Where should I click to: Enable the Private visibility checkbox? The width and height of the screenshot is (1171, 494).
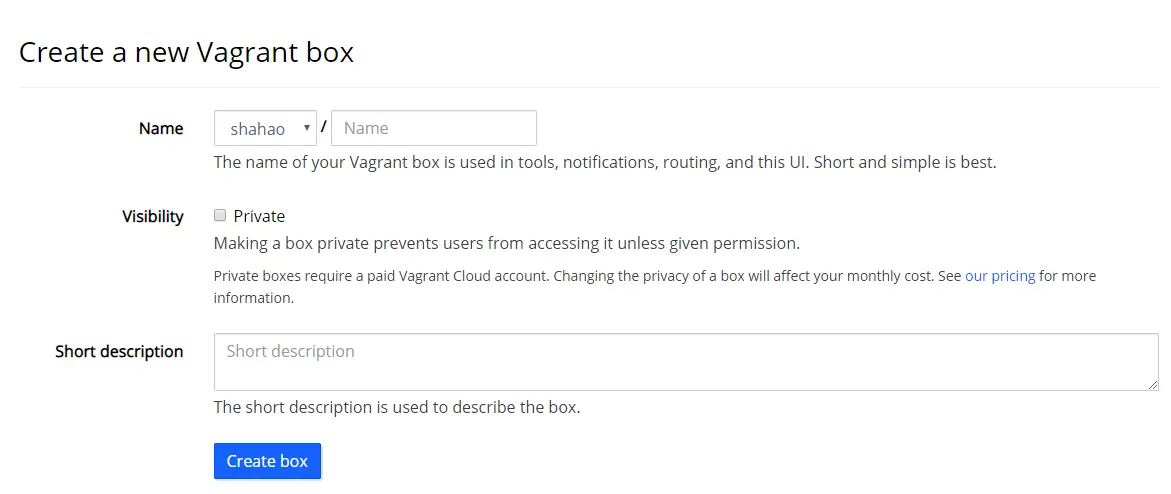click(x=220, y=215)
